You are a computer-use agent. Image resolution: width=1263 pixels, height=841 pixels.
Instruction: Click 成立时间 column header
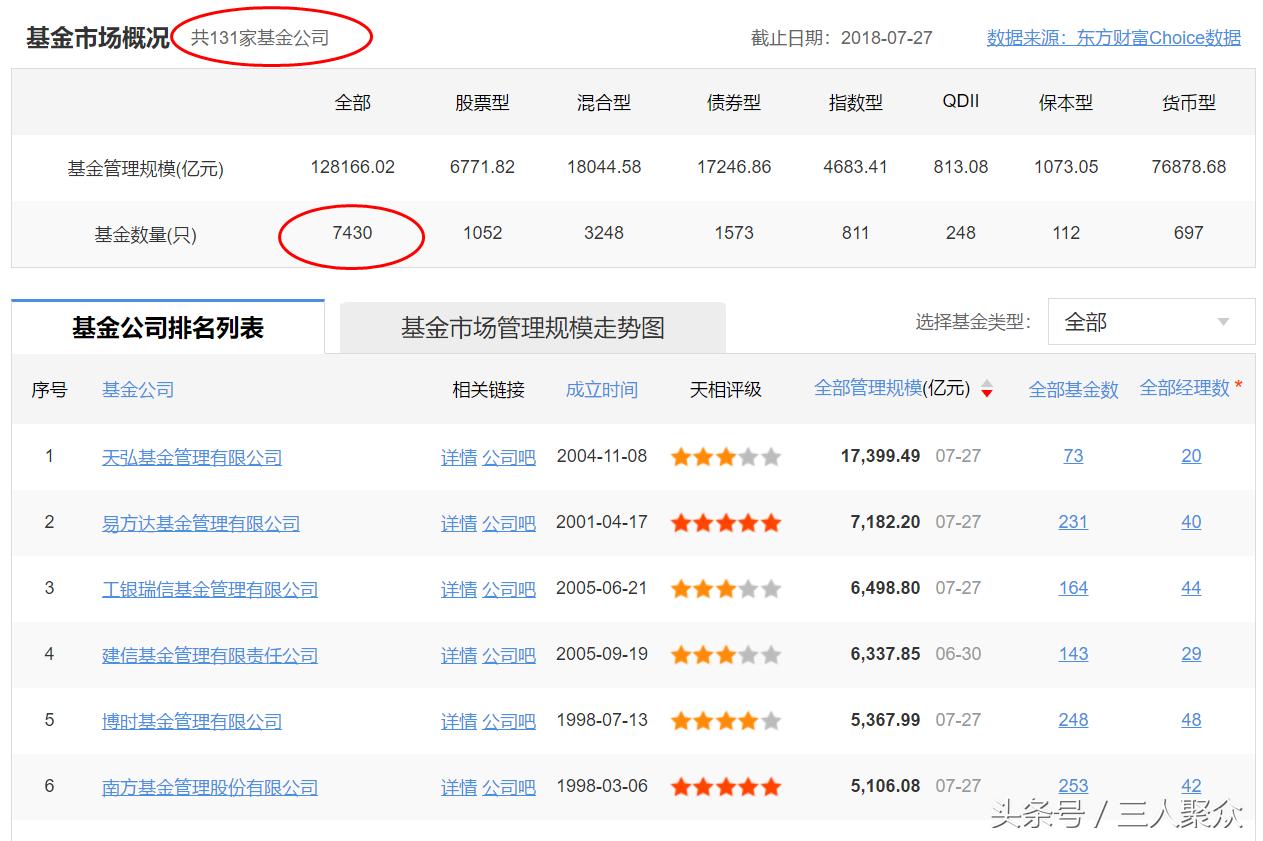pyautogui.click(x=601, y=390)
